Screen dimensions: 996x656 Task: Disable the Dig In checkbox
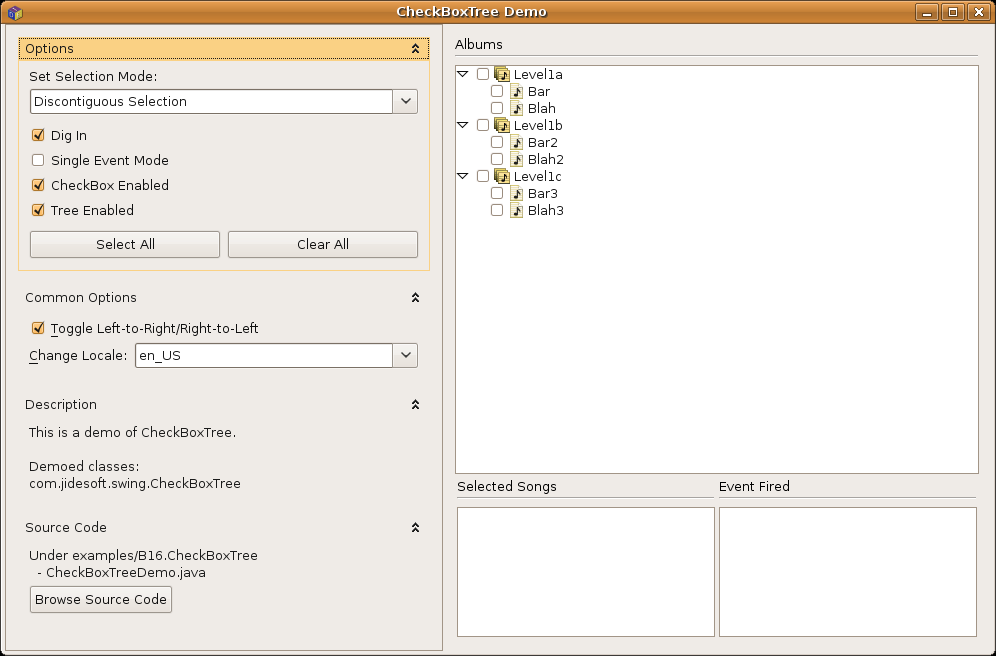pos(38,135)
